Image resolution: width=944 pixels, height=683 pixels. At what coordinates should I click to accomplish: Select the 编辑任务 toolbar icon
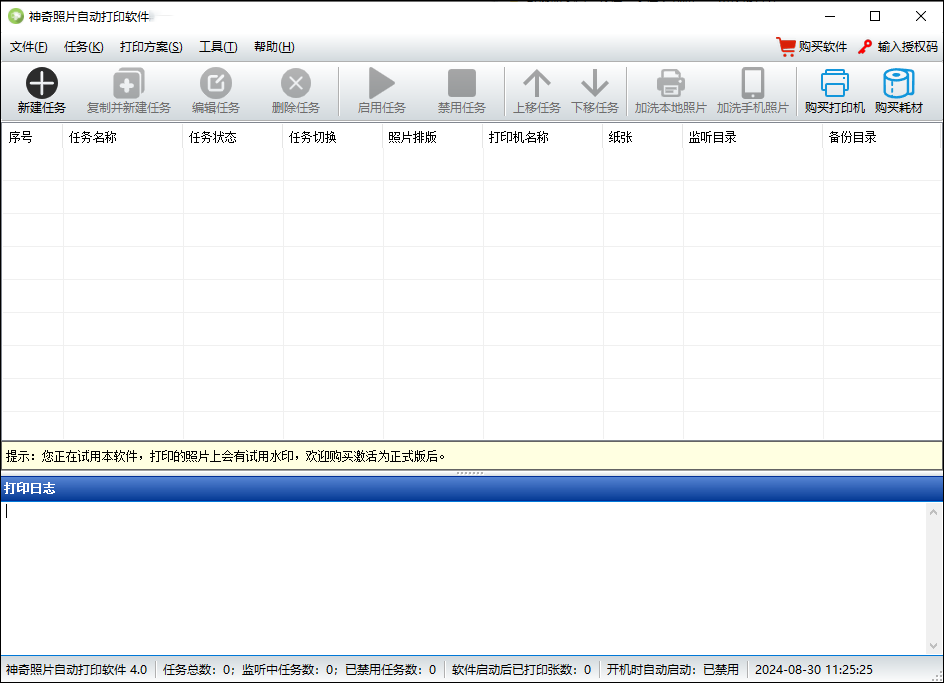(216, 83)
